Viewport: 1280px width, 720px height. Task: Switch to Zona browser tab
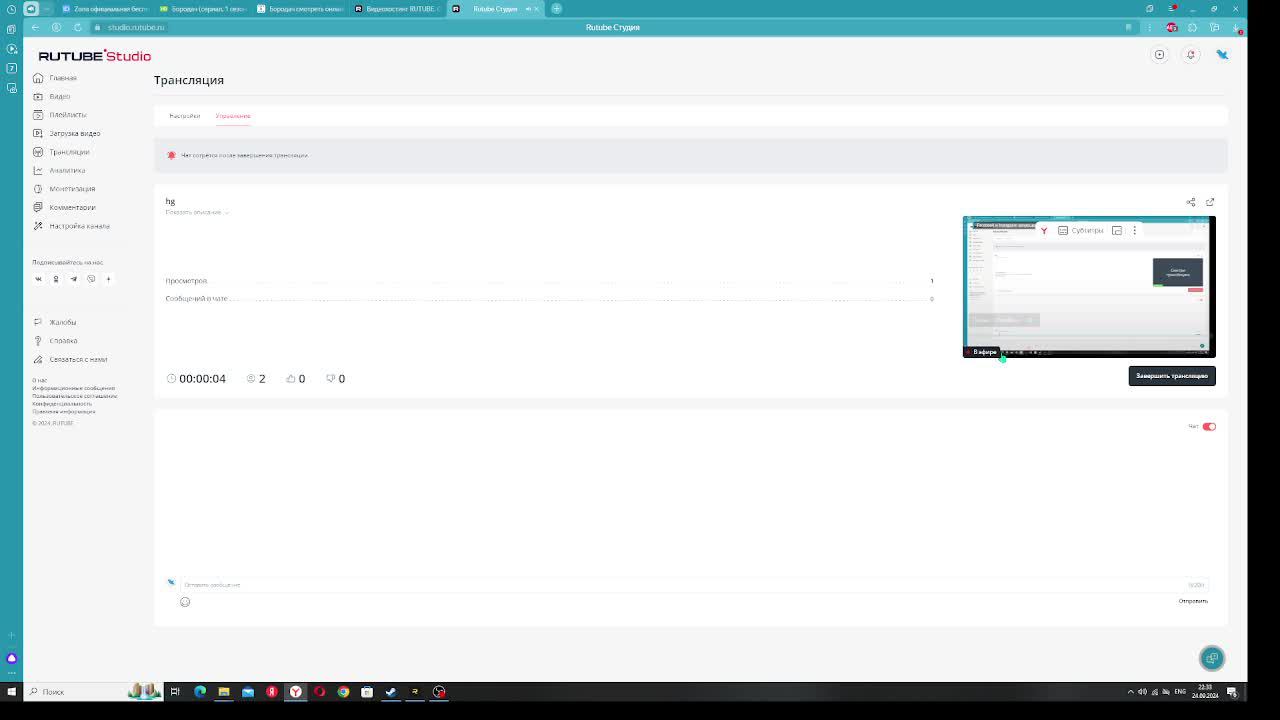click(105, 9)
